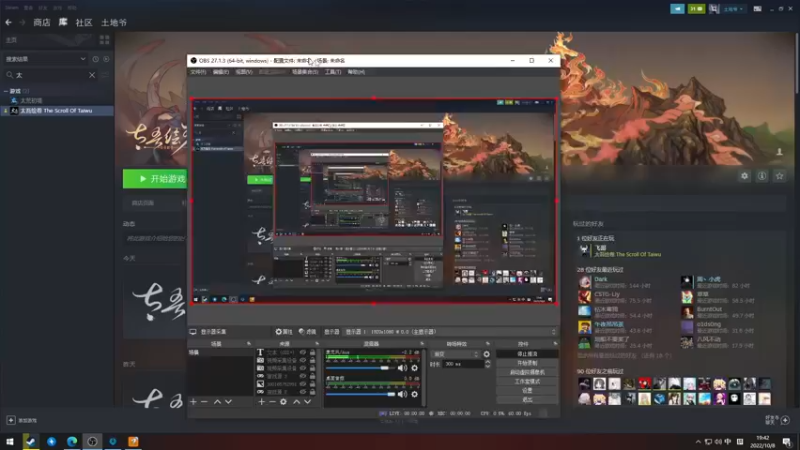Open OBS source properties gear button

[x=284, y=332]
